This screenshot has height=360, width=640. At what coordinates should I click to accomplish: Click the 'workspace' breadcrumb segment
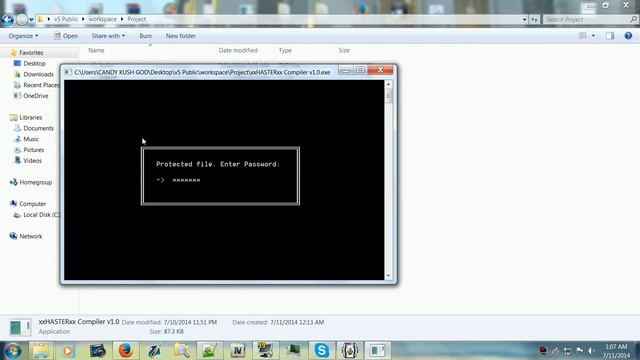(x=102, y=19)
